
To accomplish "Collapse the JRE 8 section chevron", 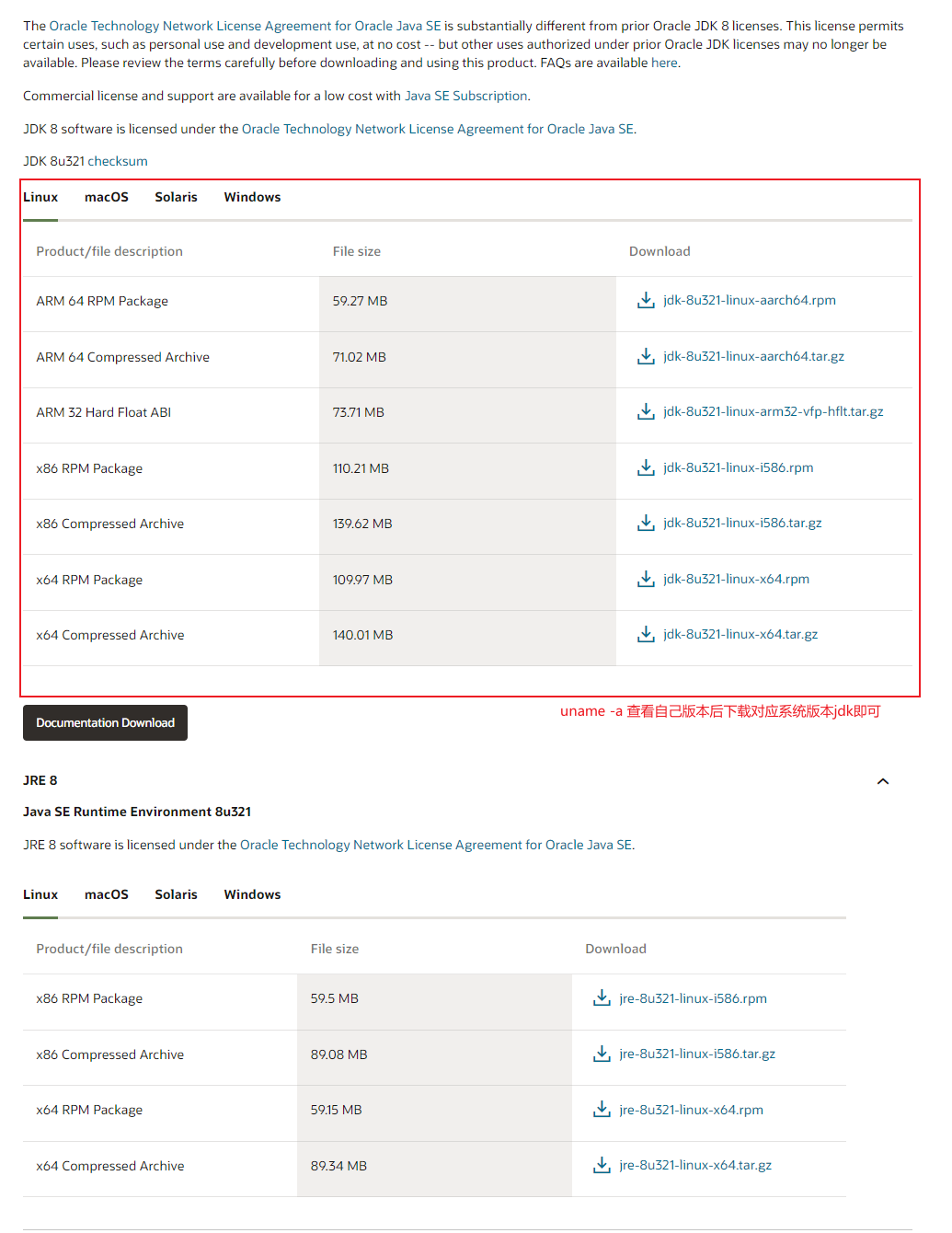I will click(x=882, y=781).
